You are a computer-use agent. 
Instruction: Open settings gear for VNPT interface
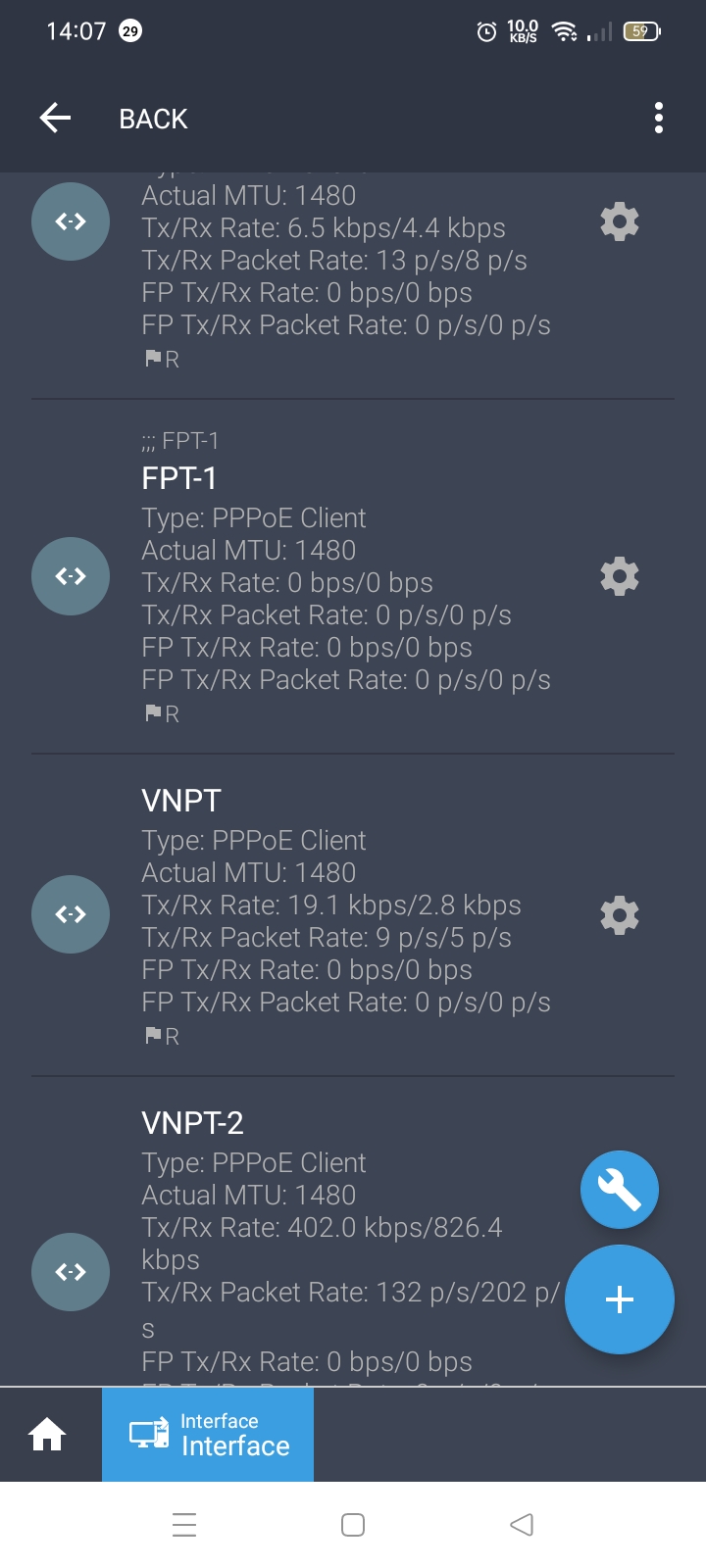619,915
